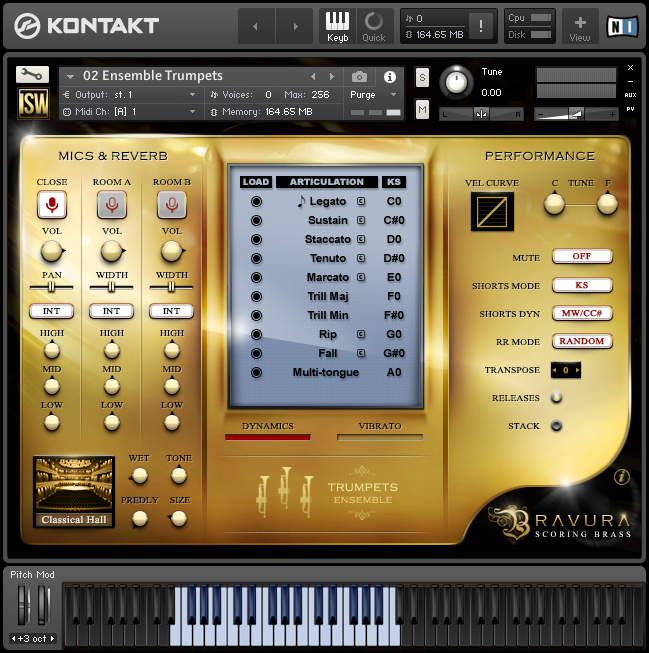
Task: Click the Native Instruments NI logo
Action: [x=622, y=27]
